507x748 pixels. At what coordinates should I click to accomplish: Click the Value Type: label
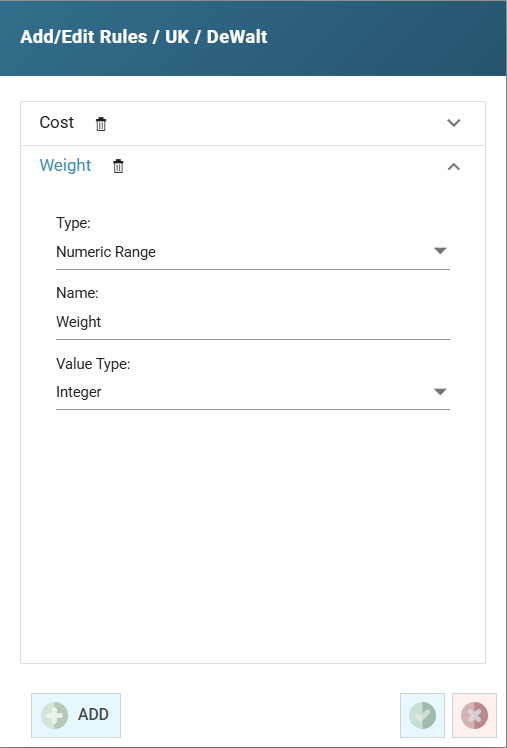[x=93, y=364]
